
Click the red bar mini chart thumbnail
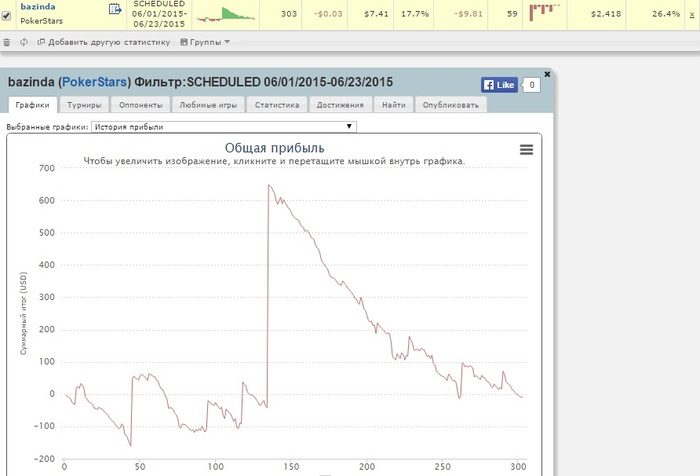click(x=544, y=12)
